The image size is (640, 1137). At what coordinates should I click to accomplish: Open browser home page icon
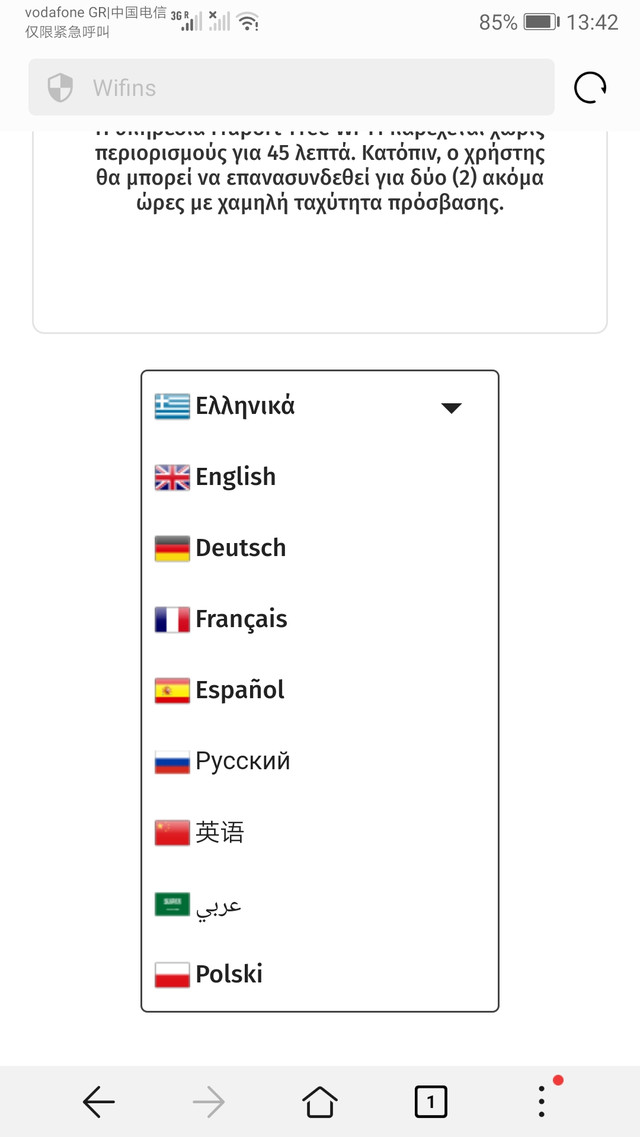320,1102
